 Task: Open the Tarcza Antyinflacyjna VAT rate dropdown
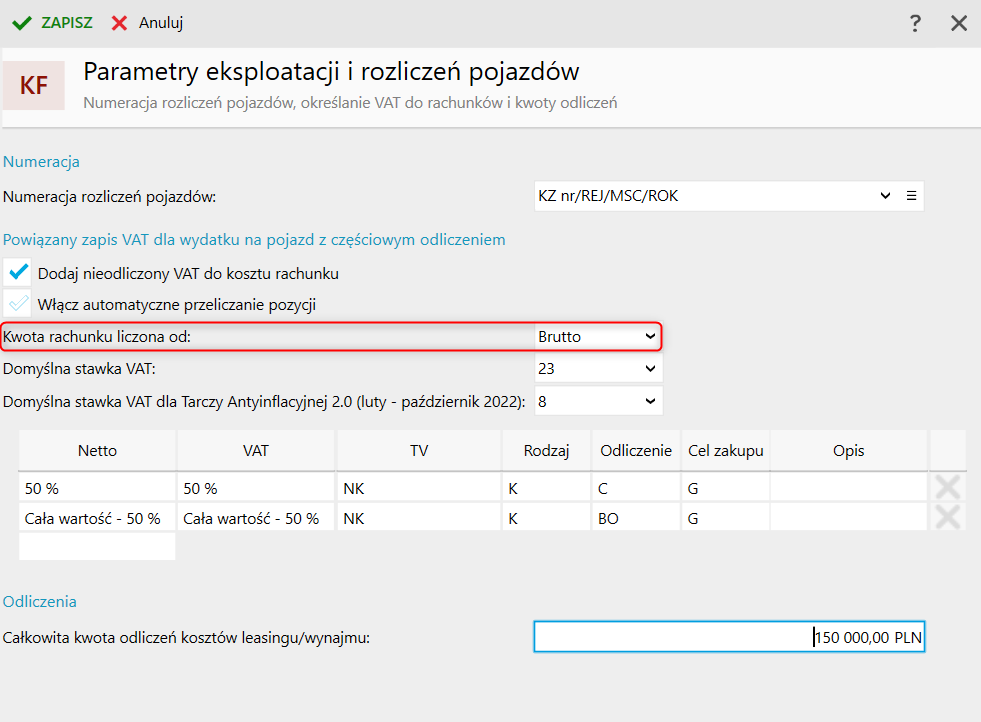tap(650, 401)
